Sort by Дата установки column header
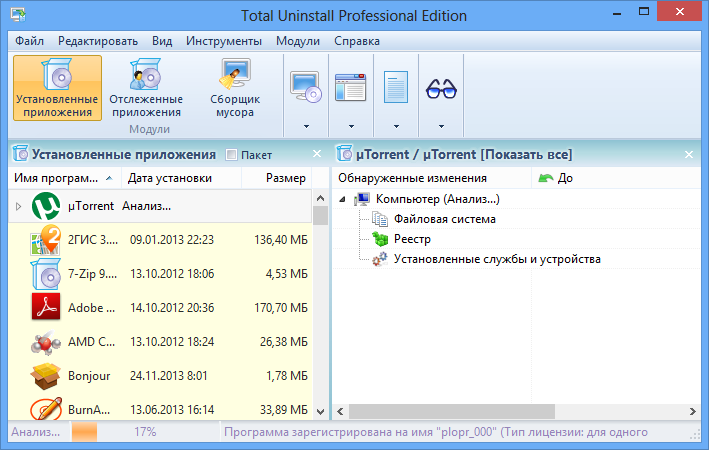 [170, 178]
